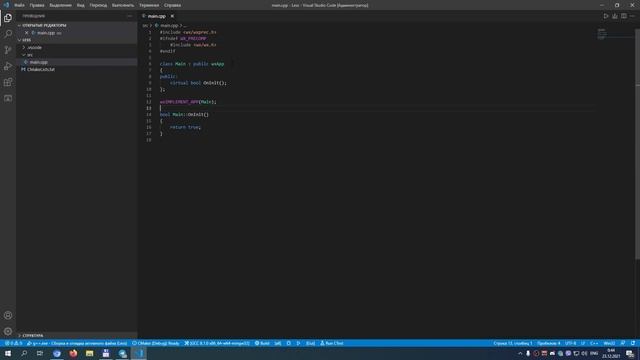Image resolution: width=640 pixels, height=360 pixels.
Task: Open the Help menu
Action: click(172, 5)
